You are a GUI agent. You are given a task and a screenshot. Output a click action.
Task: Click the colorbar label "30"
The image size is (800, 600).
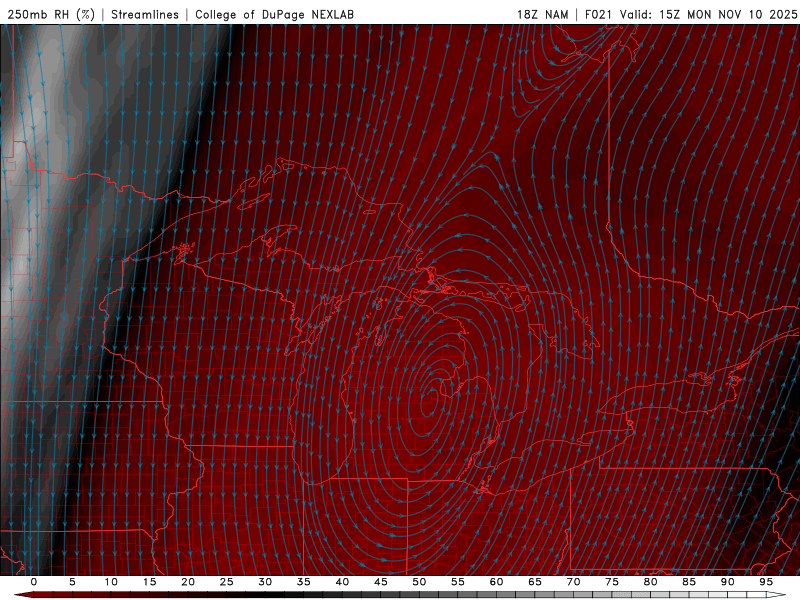coord(265,582)
